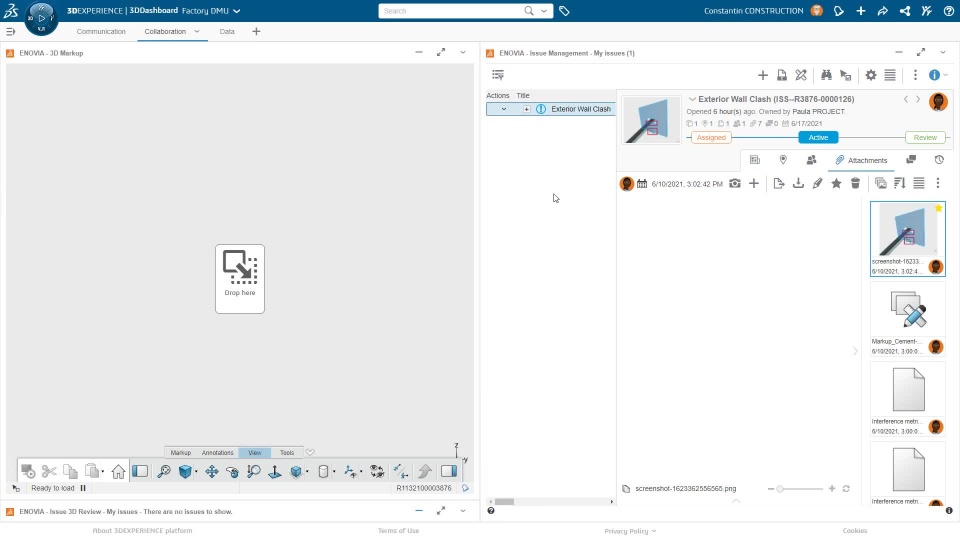
Task: Mark attachment as favorite with star
Action: click(x=836, y=183)
